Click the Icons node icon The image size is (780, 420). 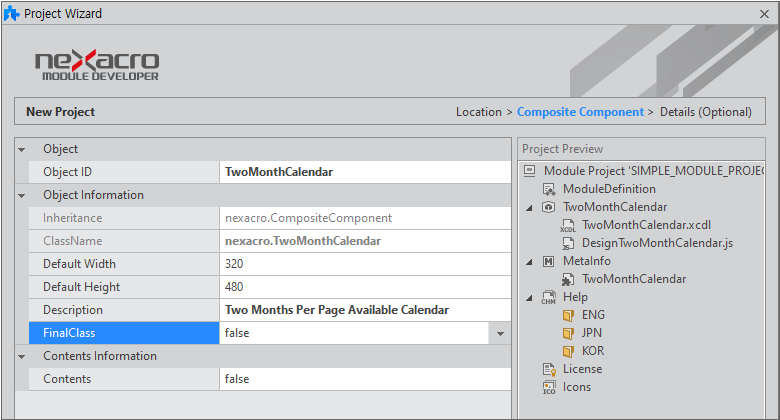pyautogui.click(x=548, y=387)
